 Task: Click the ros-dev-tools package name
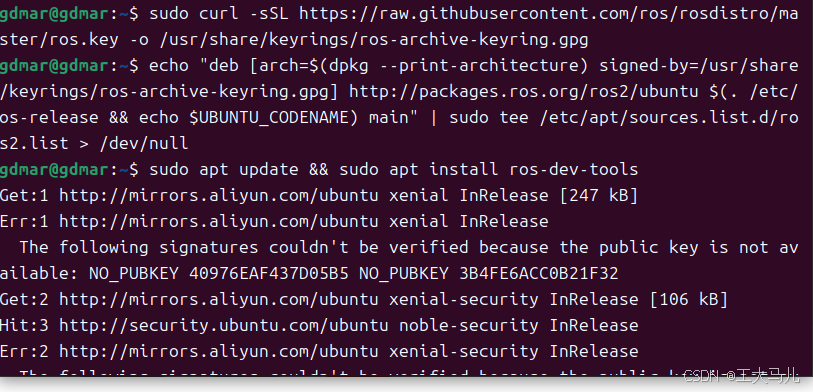pos(573,170)
